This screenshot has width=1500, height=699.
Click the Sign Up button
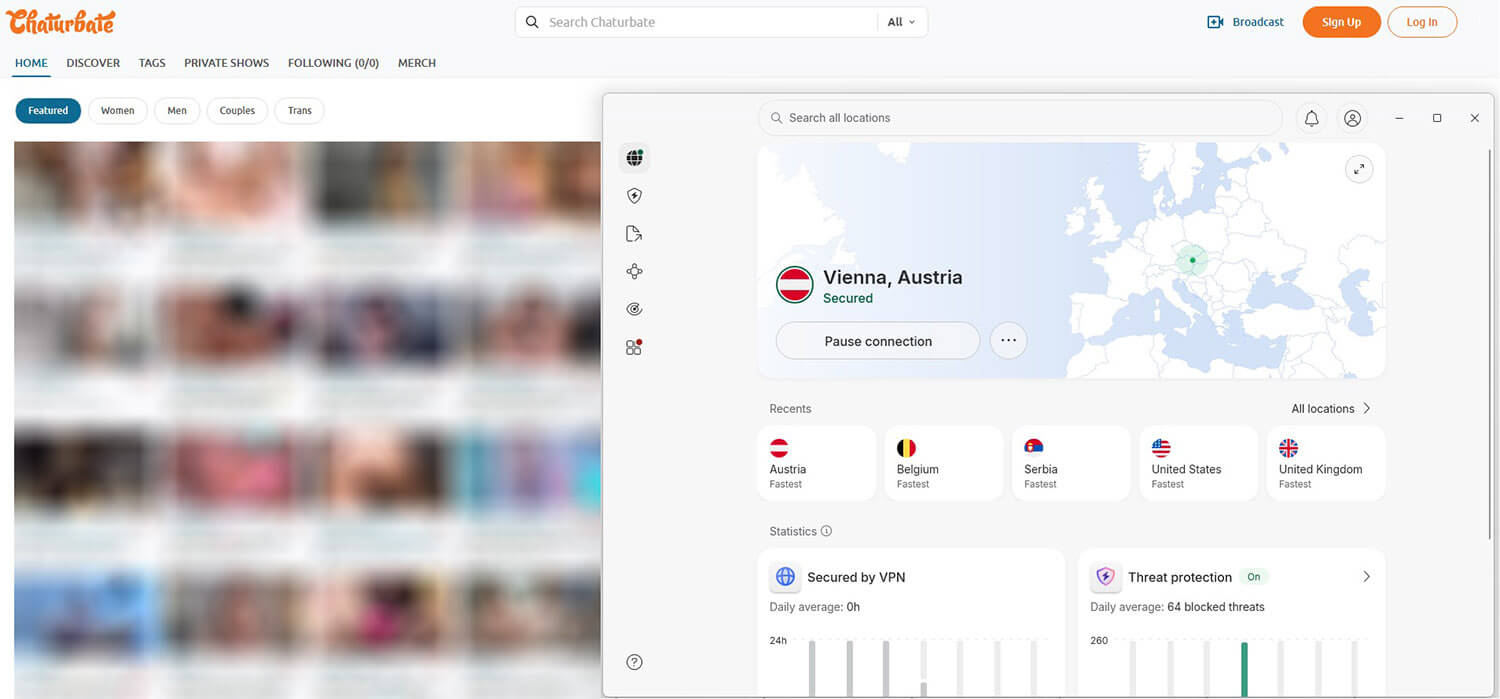1341,22
